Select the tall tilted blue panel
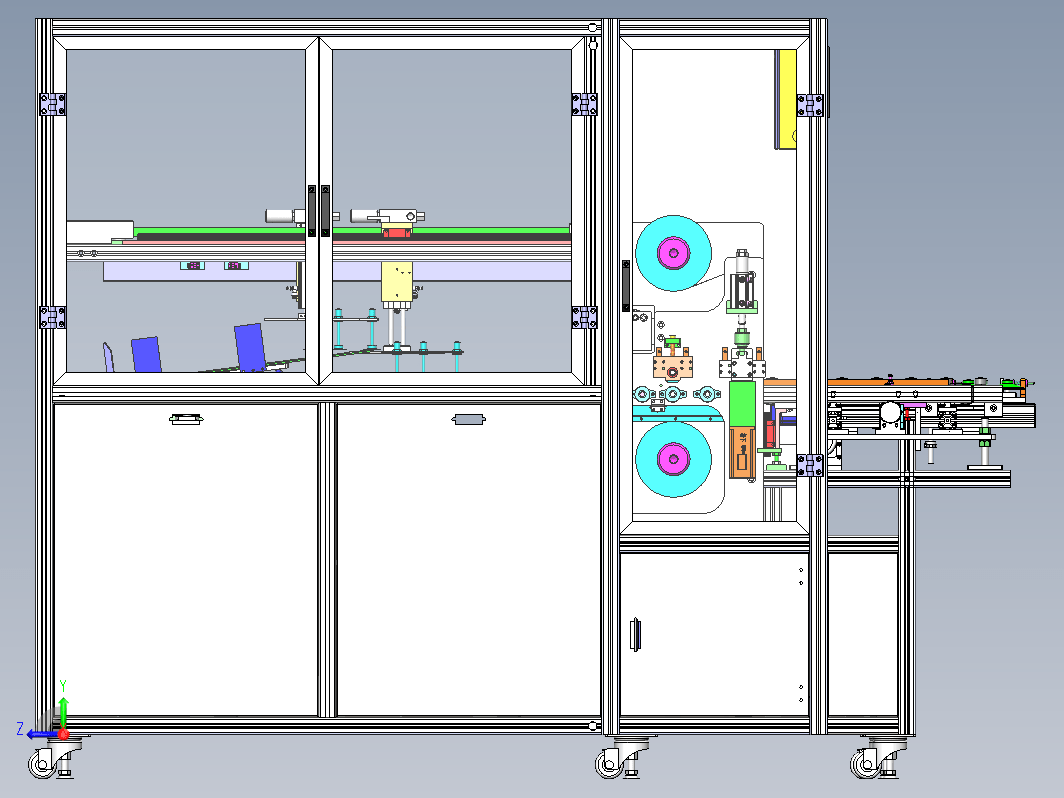Image resolution: width=1064 pixels, height=798 pixels. pyautogui.click(x=250, y=347)
